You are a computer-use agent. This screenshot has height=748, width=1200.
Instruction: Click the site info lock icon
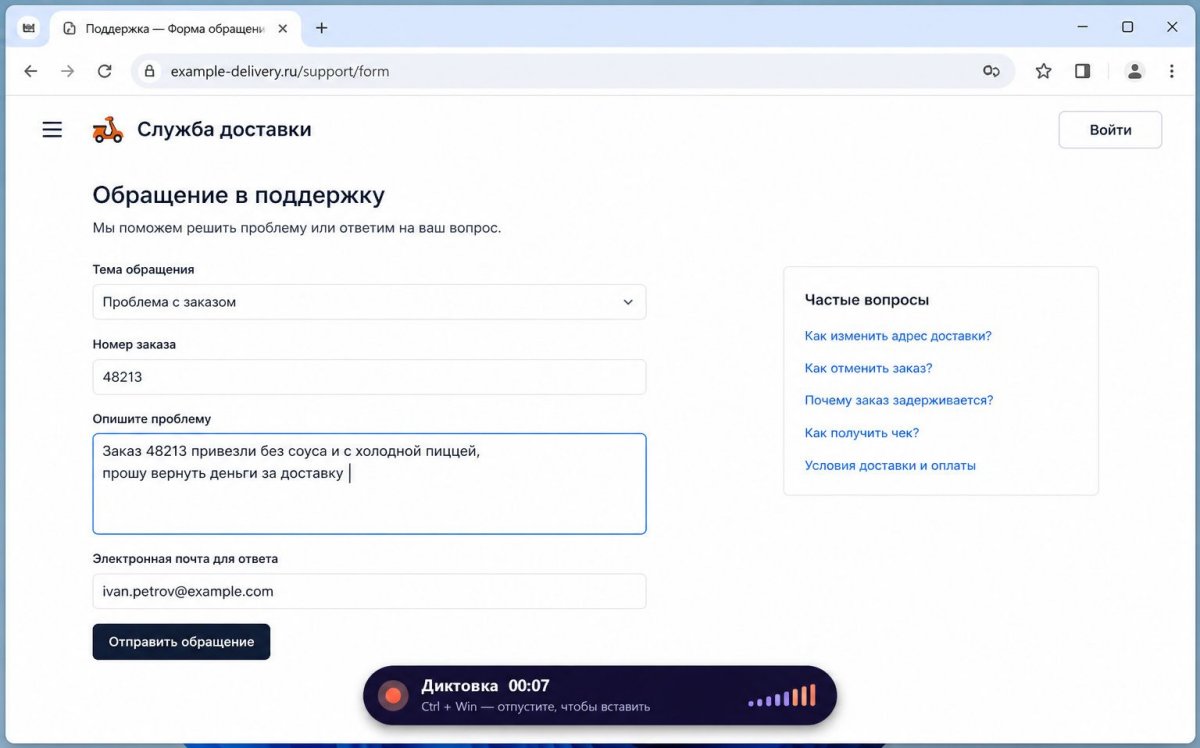(x=150, y=71)
